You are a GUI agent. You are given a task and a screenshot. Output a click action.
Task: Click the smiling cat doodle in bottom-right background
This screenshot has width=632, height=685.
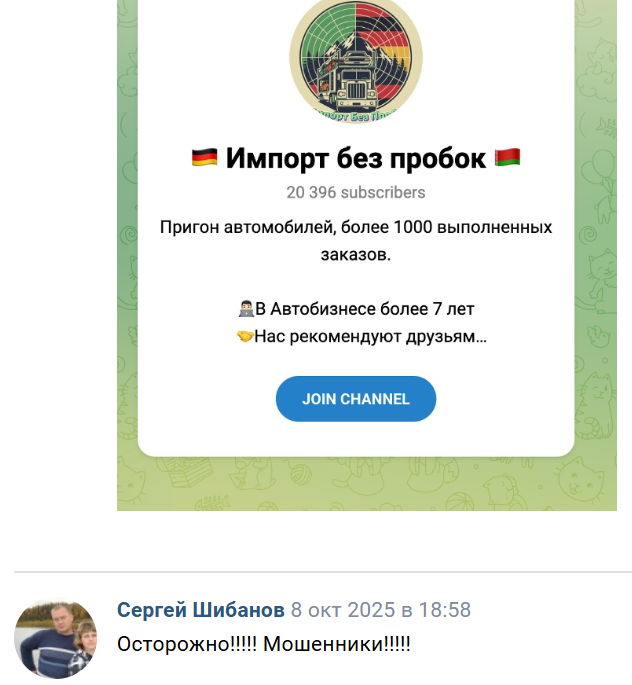click(580, 479)
